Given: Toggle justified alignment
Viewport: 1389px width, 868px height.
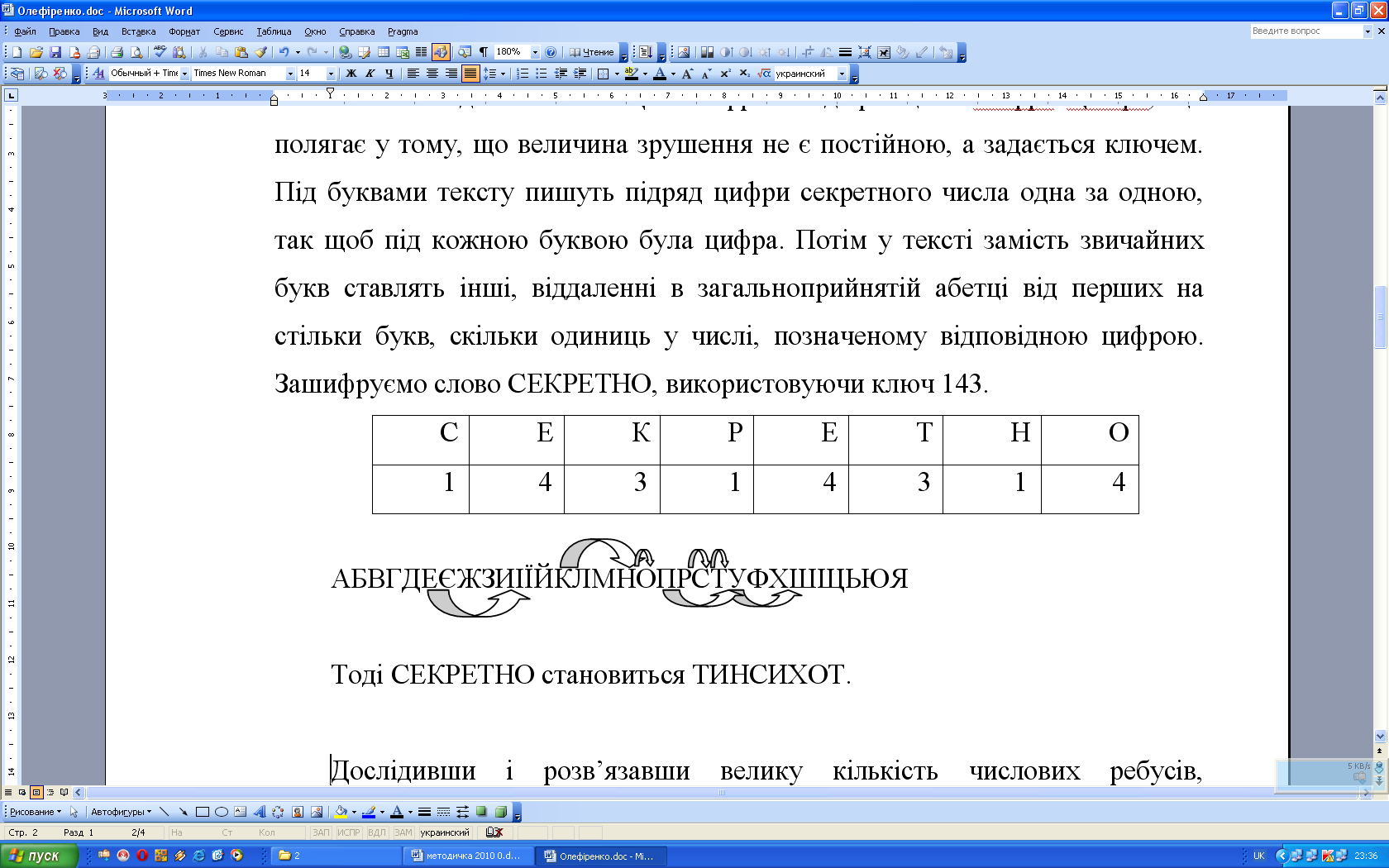Looking at the screenshot, I should [x=470, y=74].
